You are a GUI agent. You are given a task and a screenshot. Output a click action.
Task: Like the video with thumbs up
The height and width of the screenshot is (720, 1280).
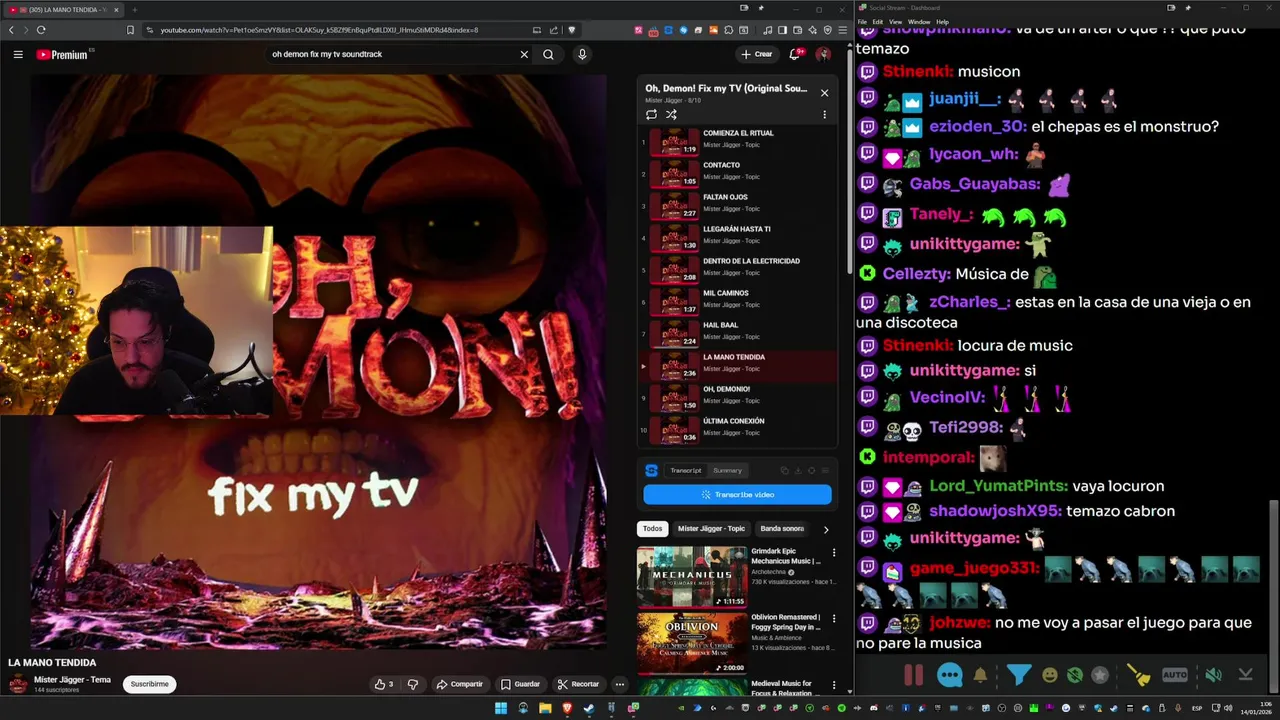[x=383, y=684]
